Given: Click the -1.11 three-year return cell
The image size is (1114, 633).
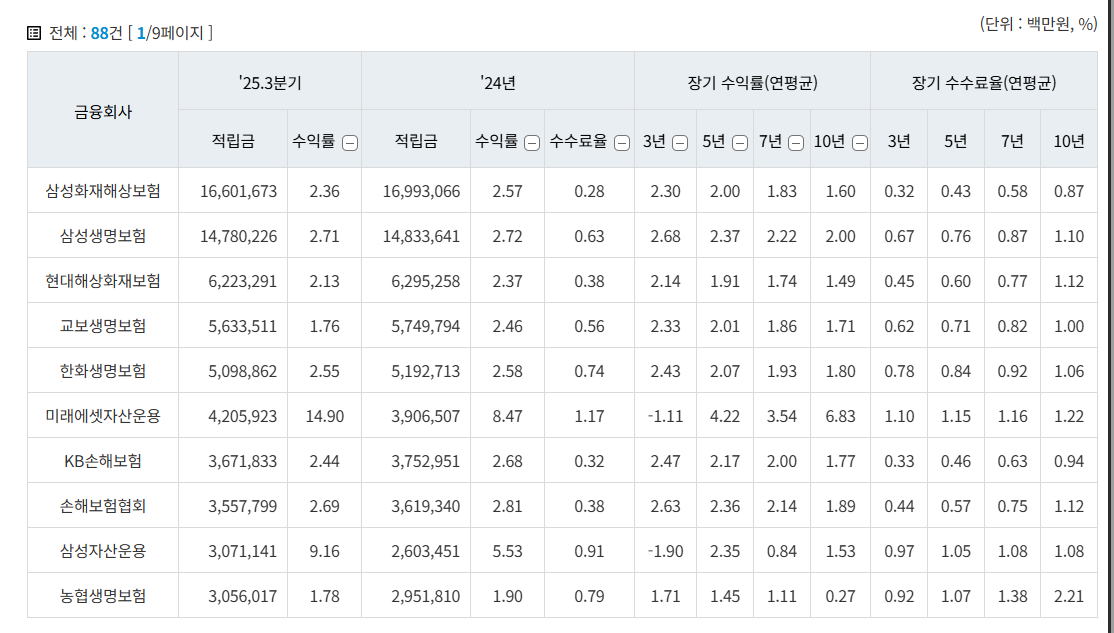Looking at the screenshot, I should [x=665, y=416].
